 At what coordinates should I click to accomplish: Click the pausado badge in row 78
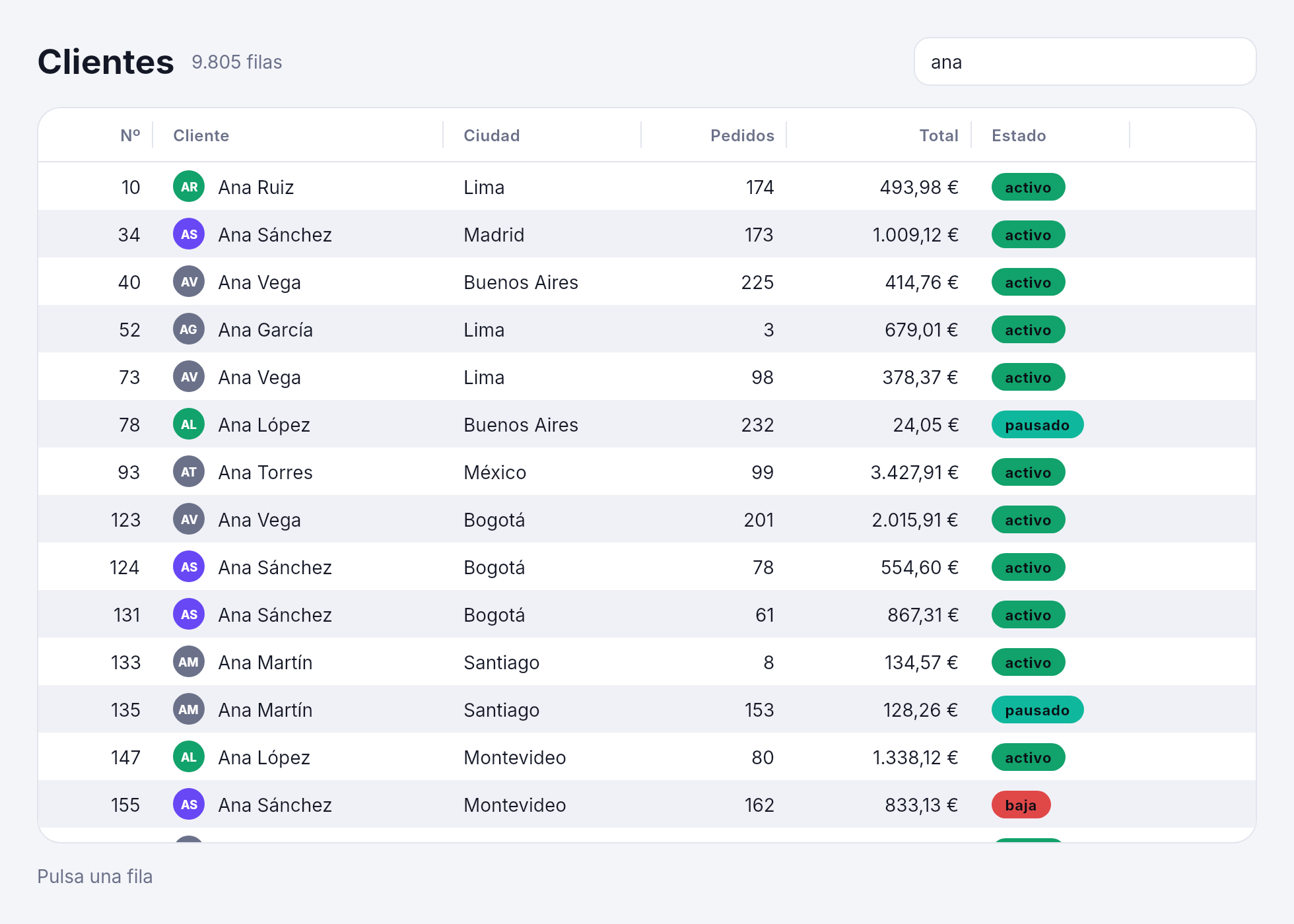(1037, 425)
